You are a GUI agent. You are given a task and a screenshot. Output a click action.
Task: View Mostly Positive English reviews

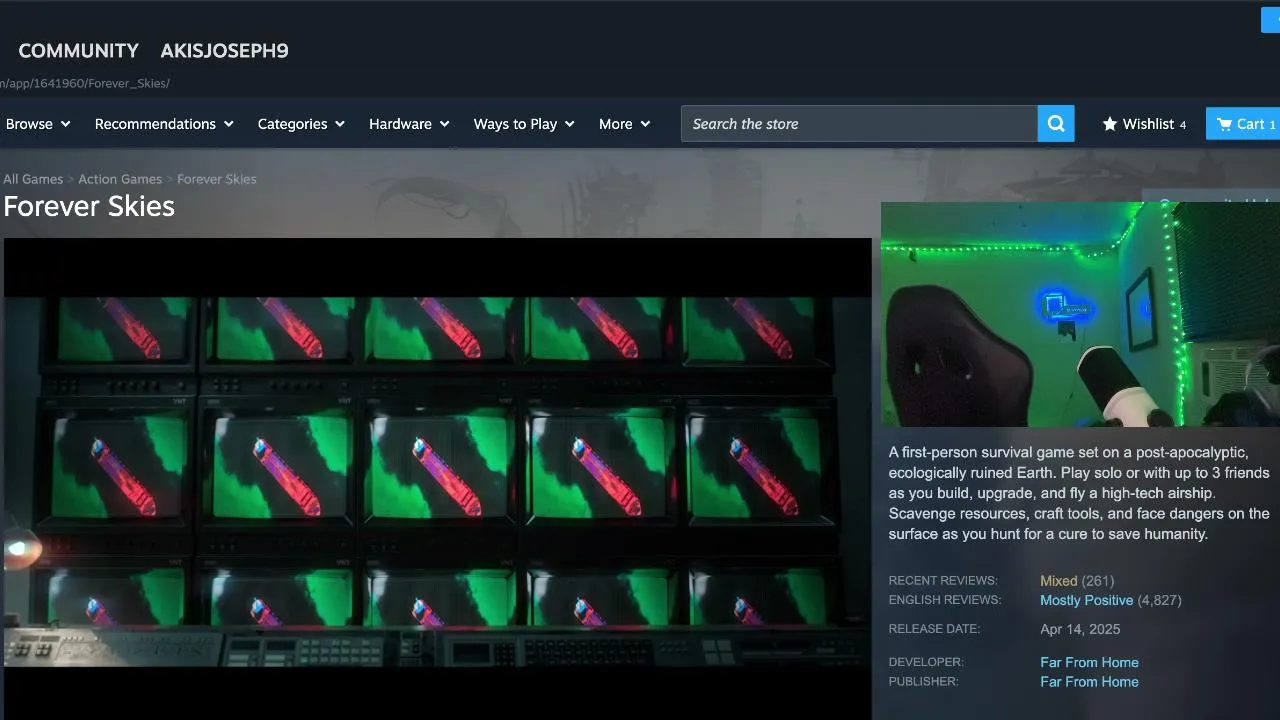[1086, 600]
